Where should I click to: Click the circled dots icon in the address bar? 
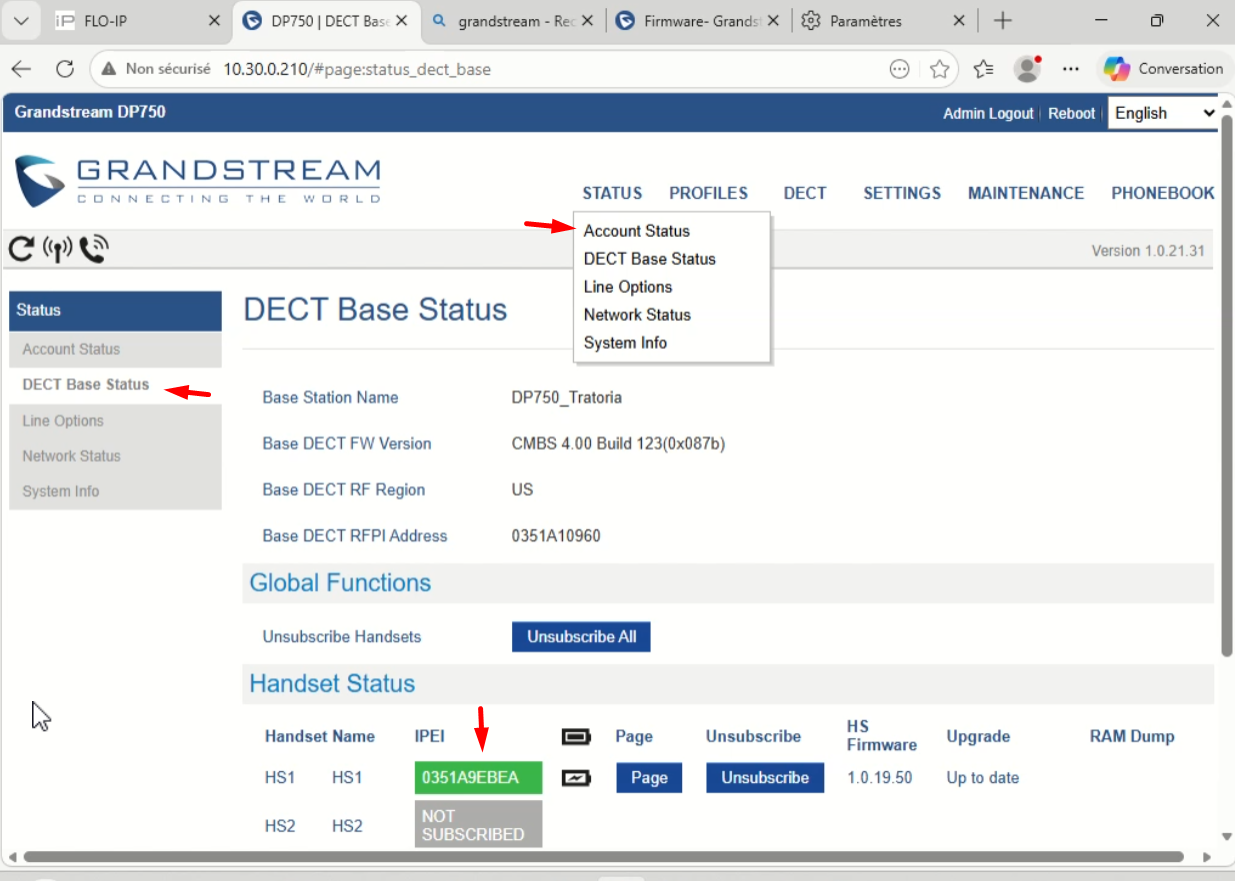(899, 69)
